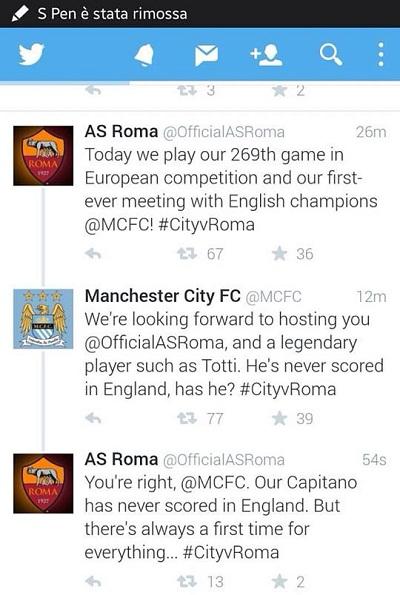The height and width of the screenshot is (595, 400).
Task: Reply to the 269th game tweet
Action: 93,253
